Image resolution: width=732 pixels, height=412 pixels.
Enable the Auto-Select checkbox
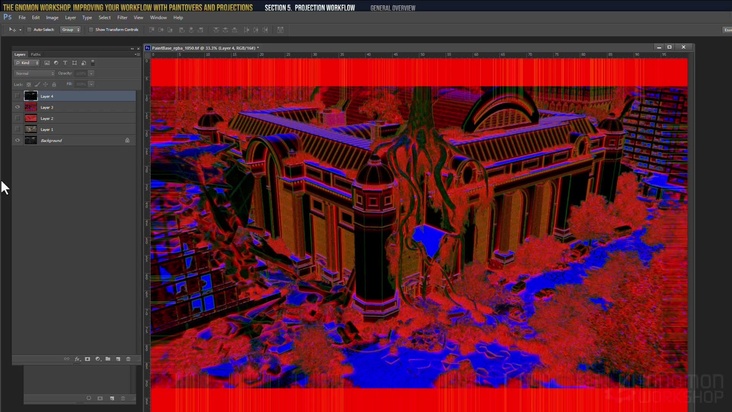(x=29, y=29)
